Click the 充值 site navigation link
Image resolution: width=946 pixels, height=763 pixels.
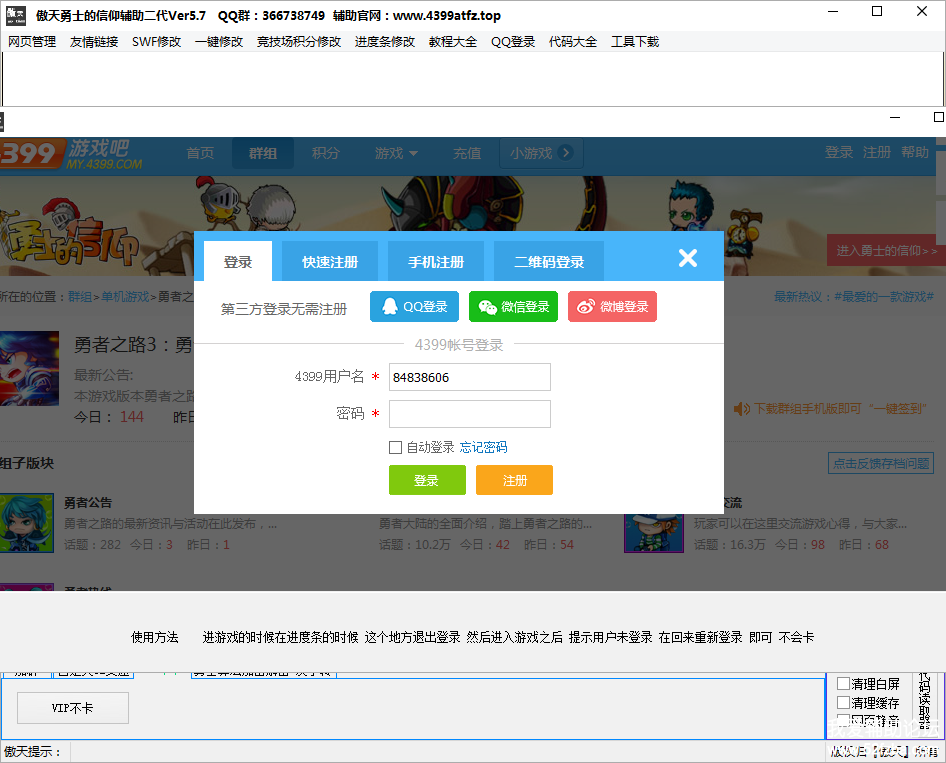point(467,153)
